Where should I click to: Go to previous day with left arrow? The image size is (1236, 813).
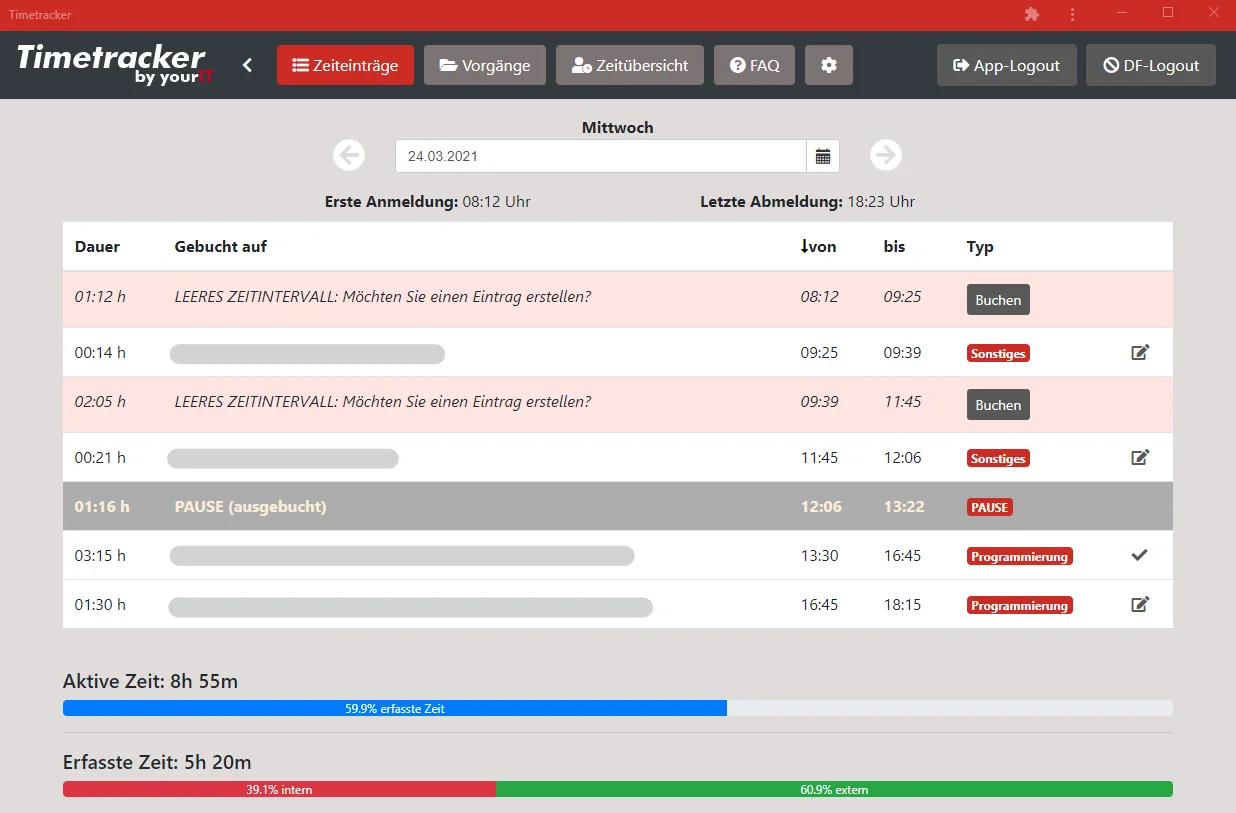(x=349, y=155)
